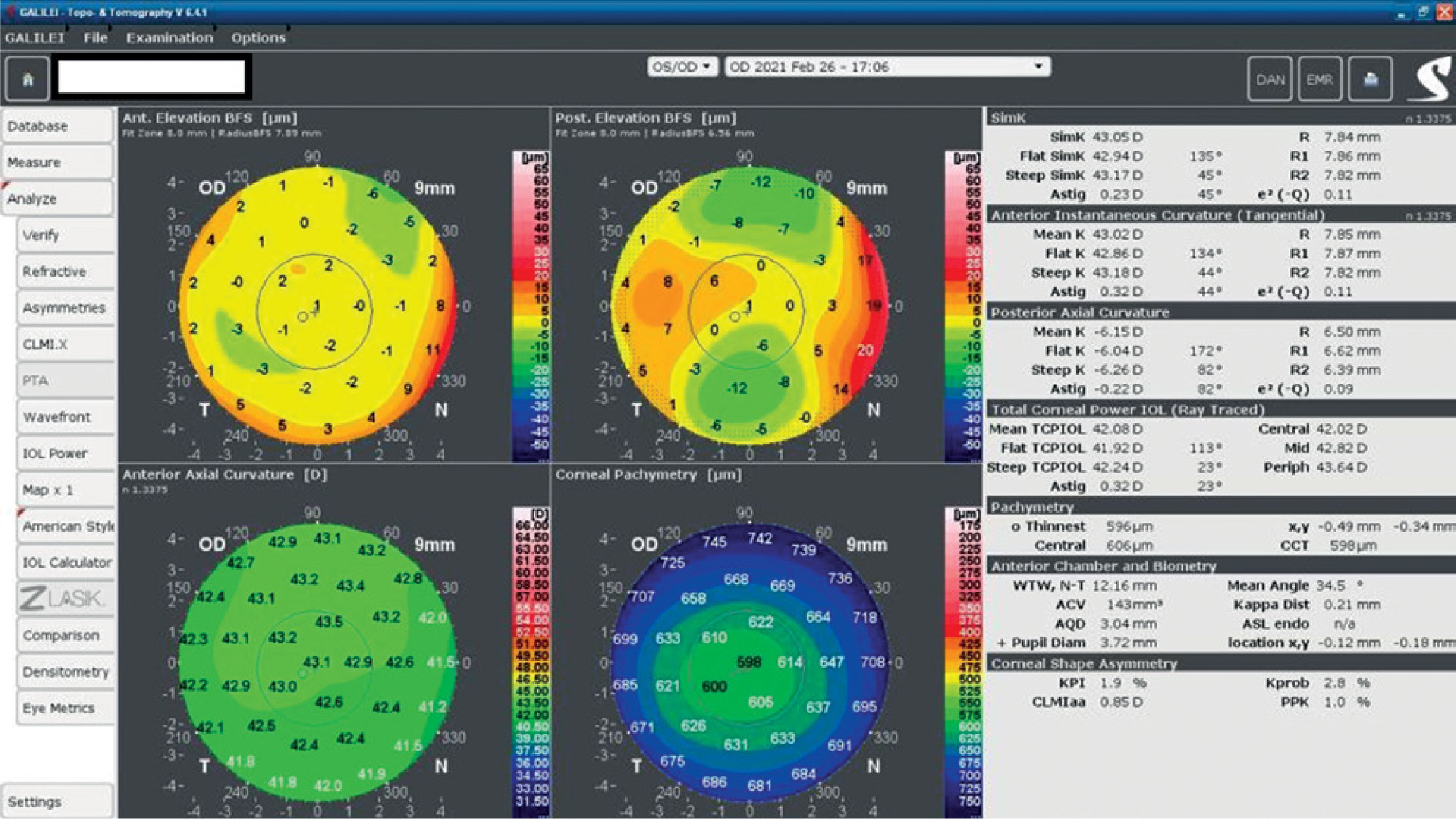Open the IOL Calculator
Image resolution: width=1456 pixels, height=819 pixels.
click(66, 562)
